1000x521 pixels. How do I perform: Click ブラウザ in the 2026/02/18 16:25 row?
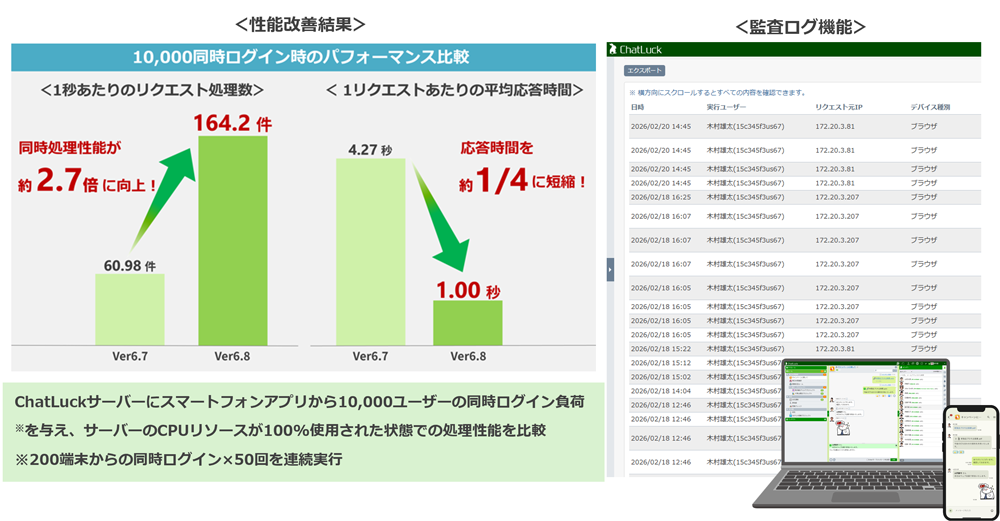[923, 197]
